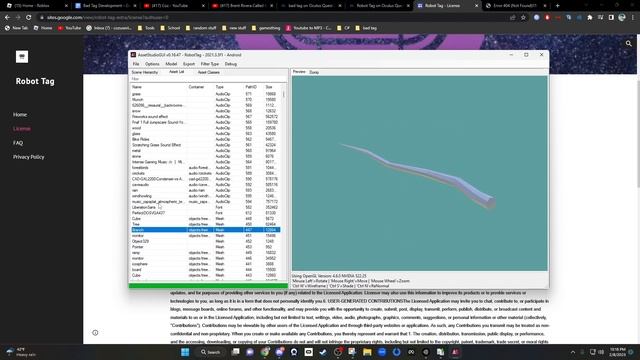640x360 pixels.
Task: Open the Model menu in AssetStudio
Action: pos(171,64)
